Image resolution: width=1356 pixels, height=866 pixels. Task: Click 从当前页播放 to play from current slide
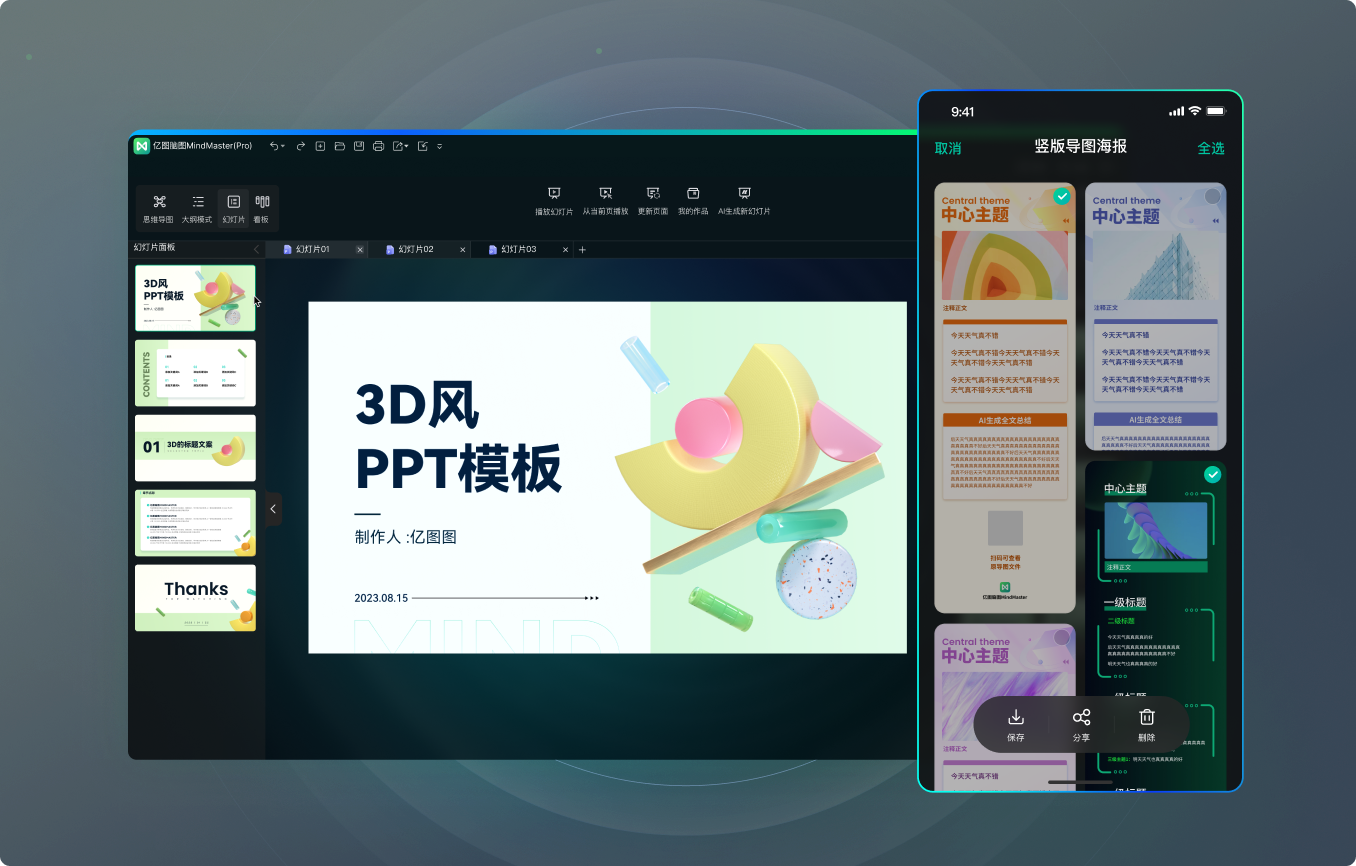[605, 201]
